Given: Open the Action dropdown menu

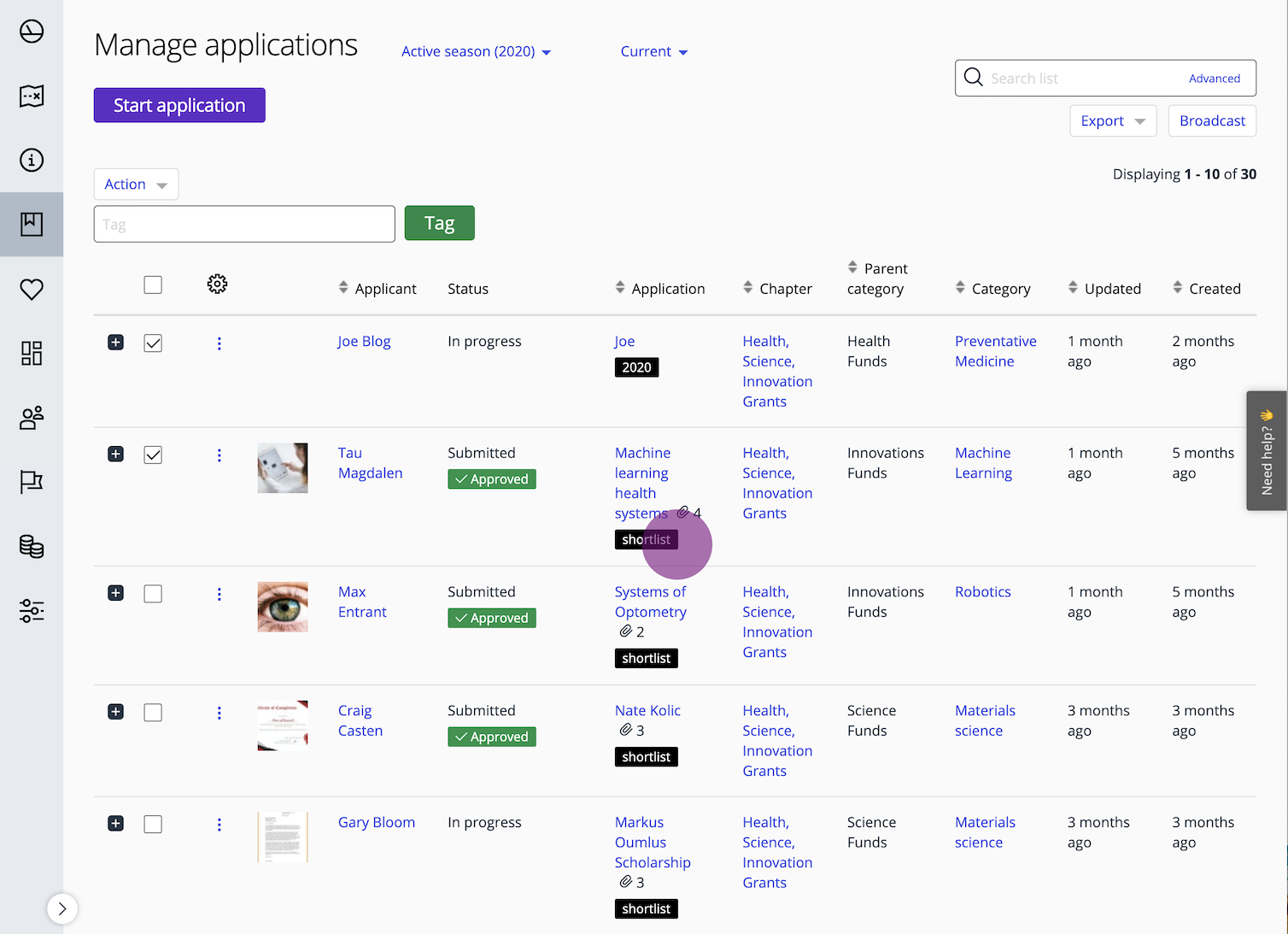Looking at the screenshot, I should pyautogui.click(x=136, y=184).
